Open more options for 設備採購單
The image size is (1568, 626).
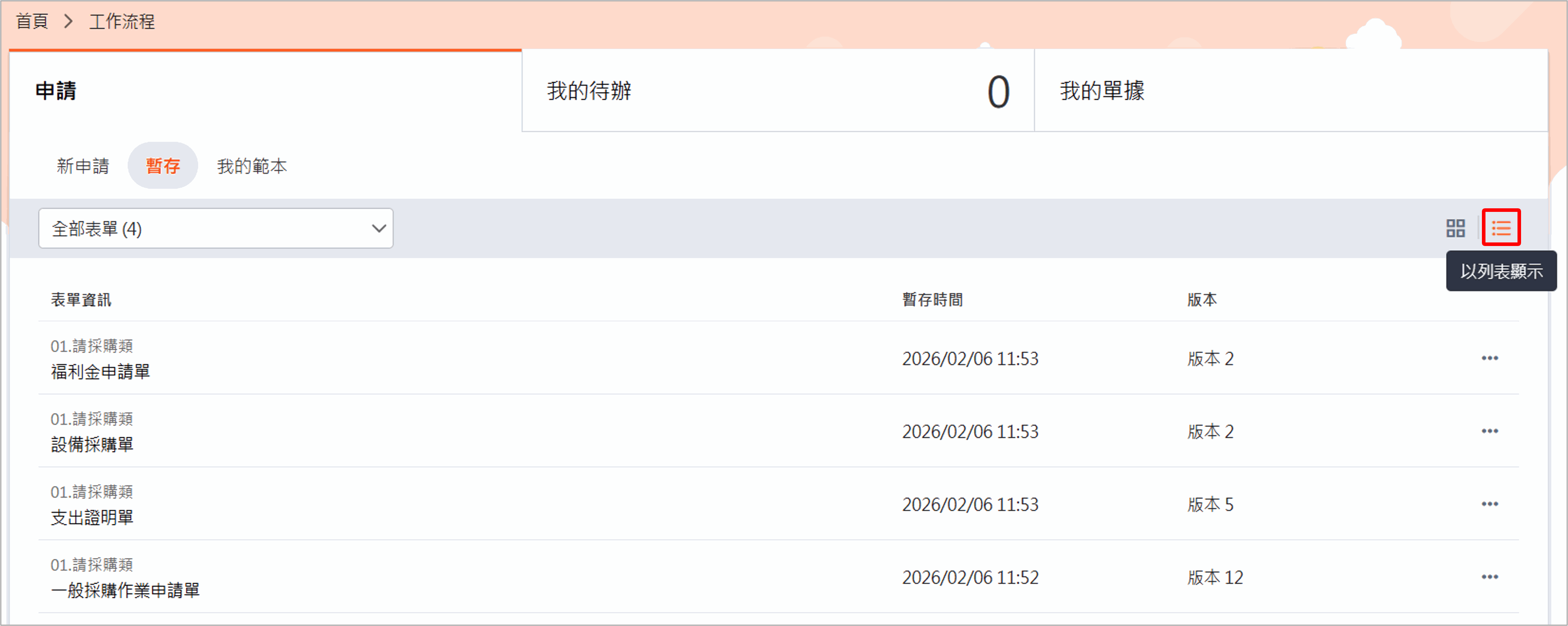click(x=1489, y=431)
